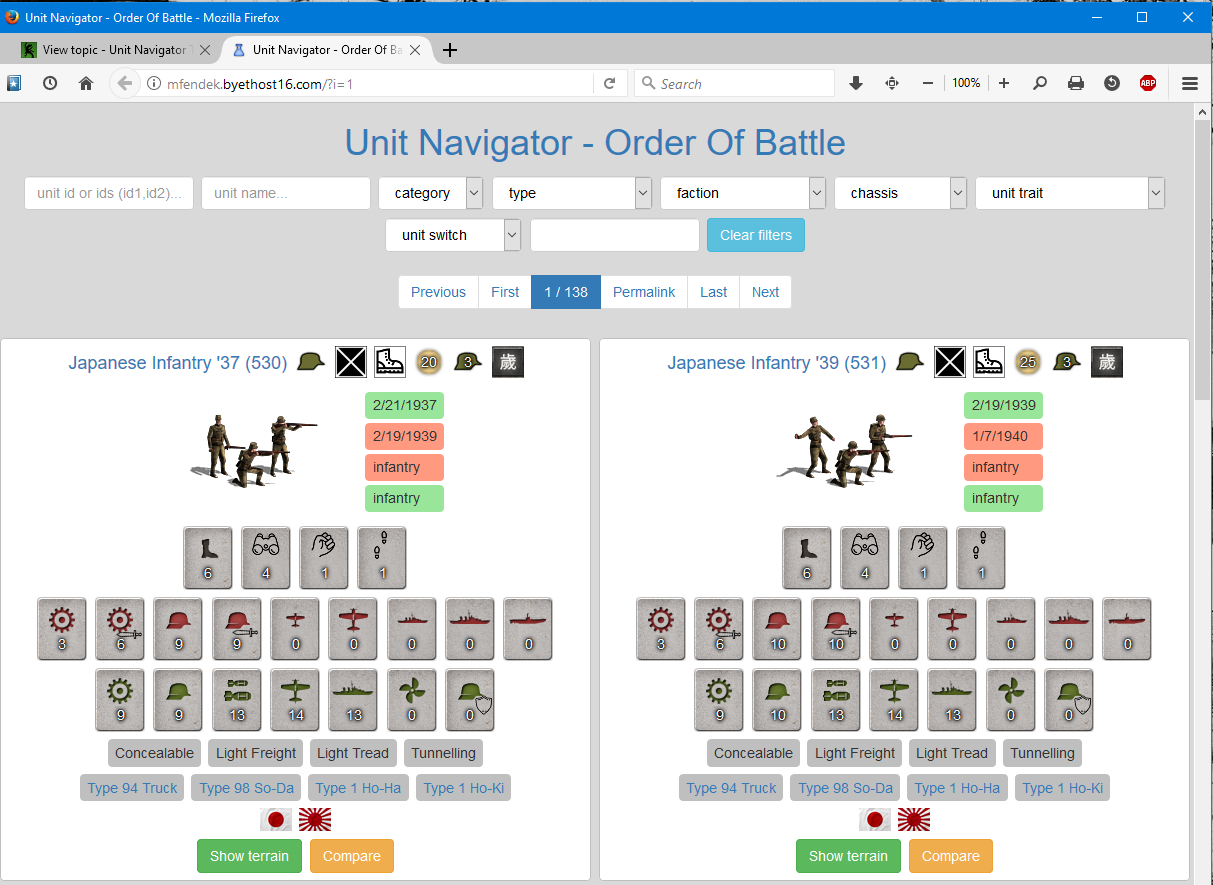
Task: Click the reload page icon
Action: click(609, 84)
